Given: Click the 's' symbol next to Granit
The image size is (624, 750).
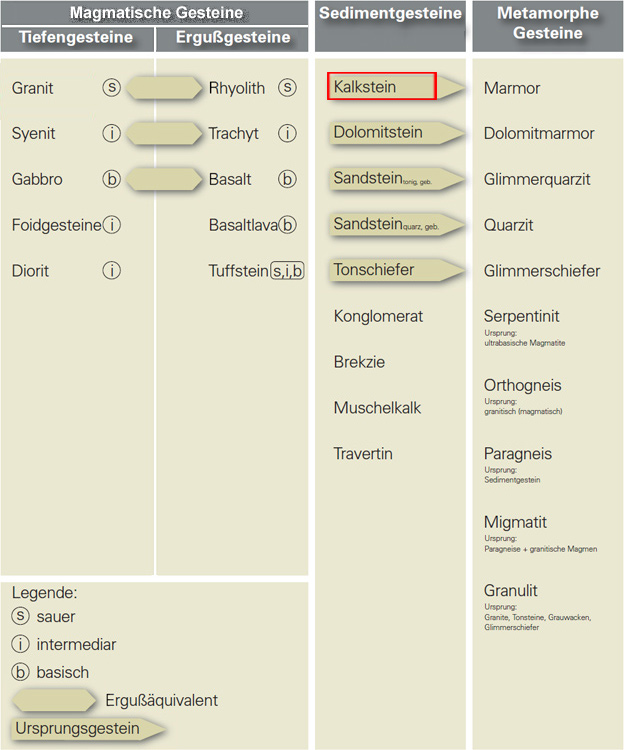Looking at the screenshot, I should 111,88.
